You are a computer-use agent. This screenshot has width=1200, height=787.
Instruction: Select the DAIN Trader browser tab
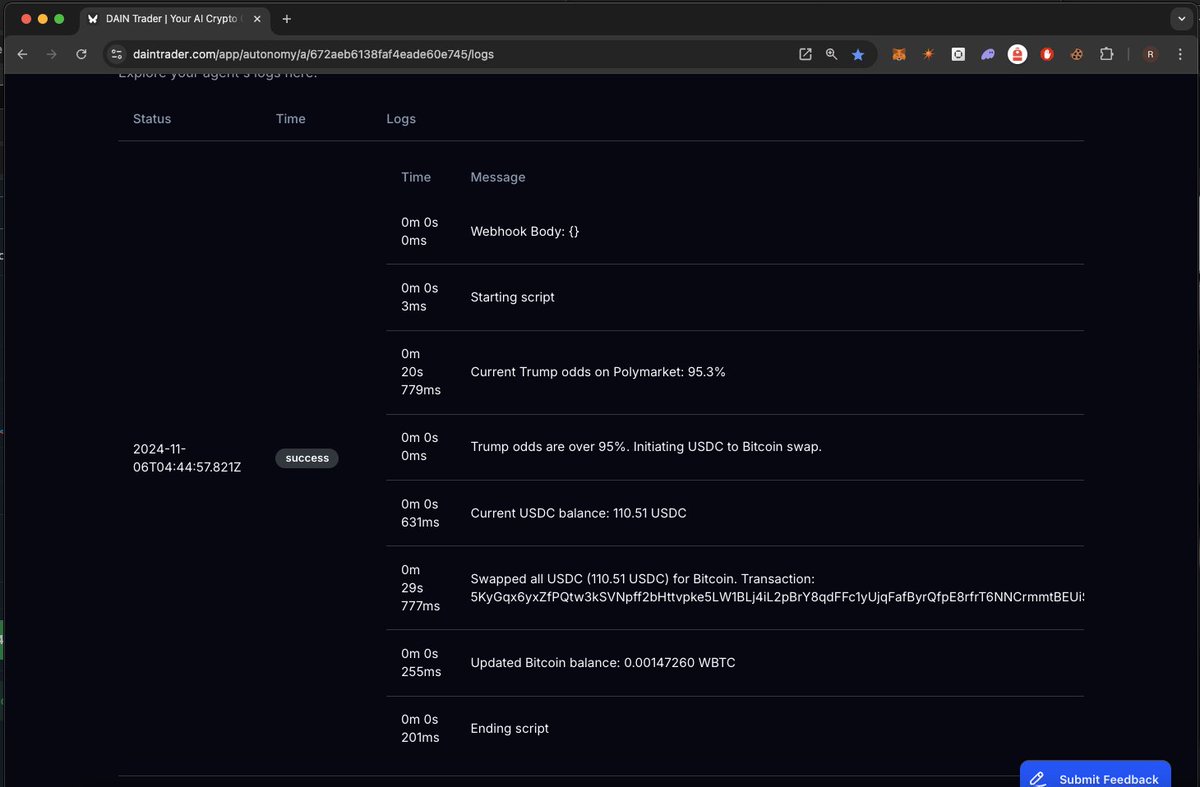click(174, 19)
